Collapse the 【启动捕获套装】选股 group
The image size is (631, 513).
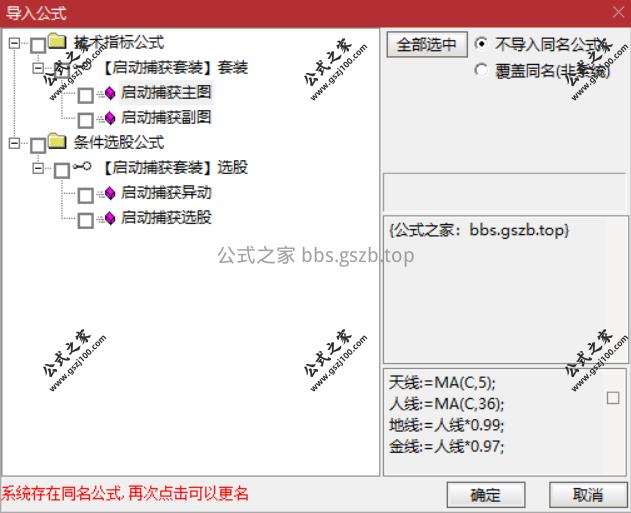(38, 168)
